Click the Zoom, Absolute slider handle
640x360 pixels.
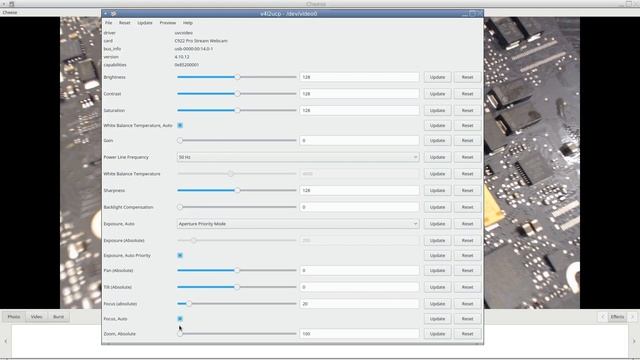[180, 333]
